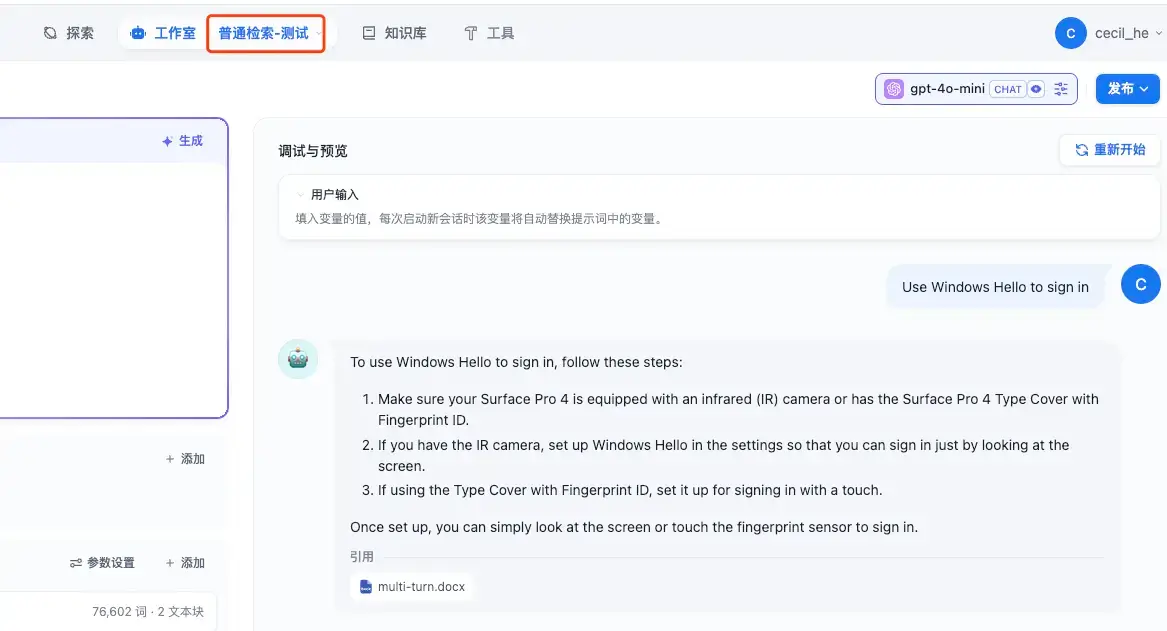Click the multi-turn.docx file icon
Image resolution: width=1167 pixels, height=631 pixels.
click(x=365, y=587)
